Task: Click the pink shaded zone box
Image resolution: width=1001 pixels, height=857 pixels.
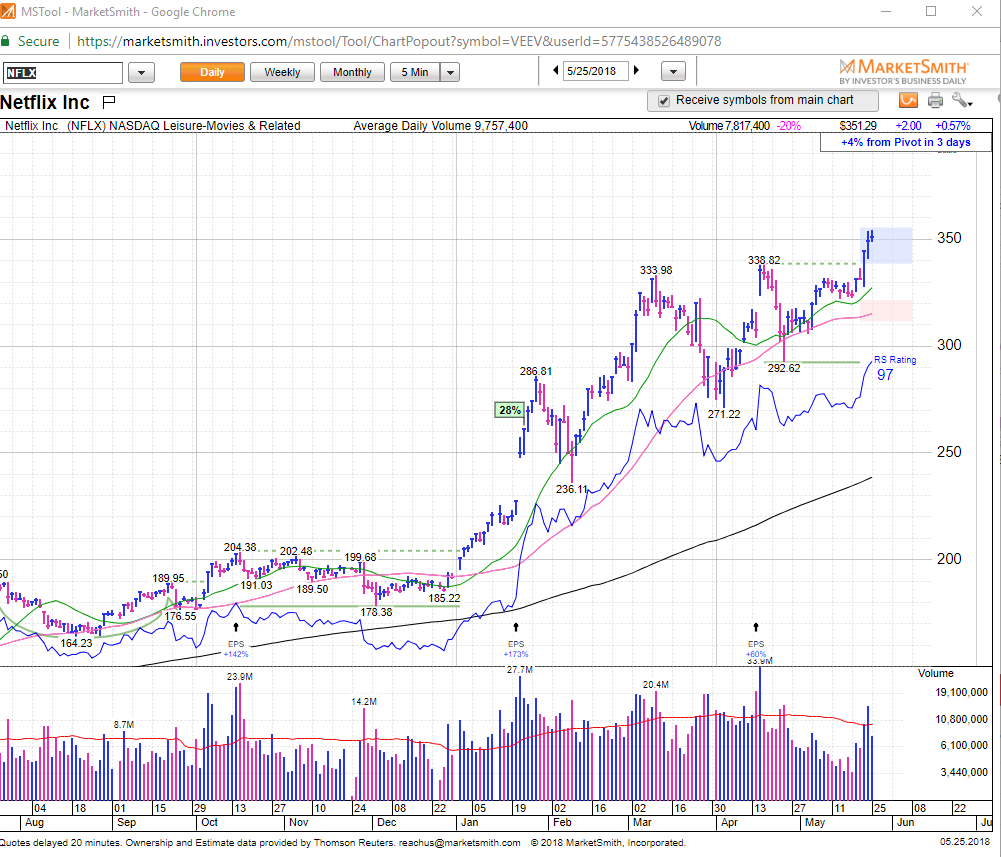Action: [x=886, y=310]
